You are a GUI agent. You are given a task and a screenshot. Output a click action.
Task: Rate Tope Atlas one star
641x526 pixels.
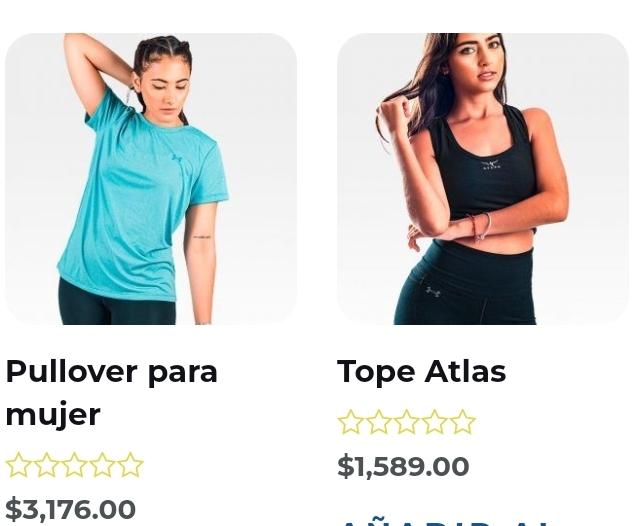coord(350,422)
